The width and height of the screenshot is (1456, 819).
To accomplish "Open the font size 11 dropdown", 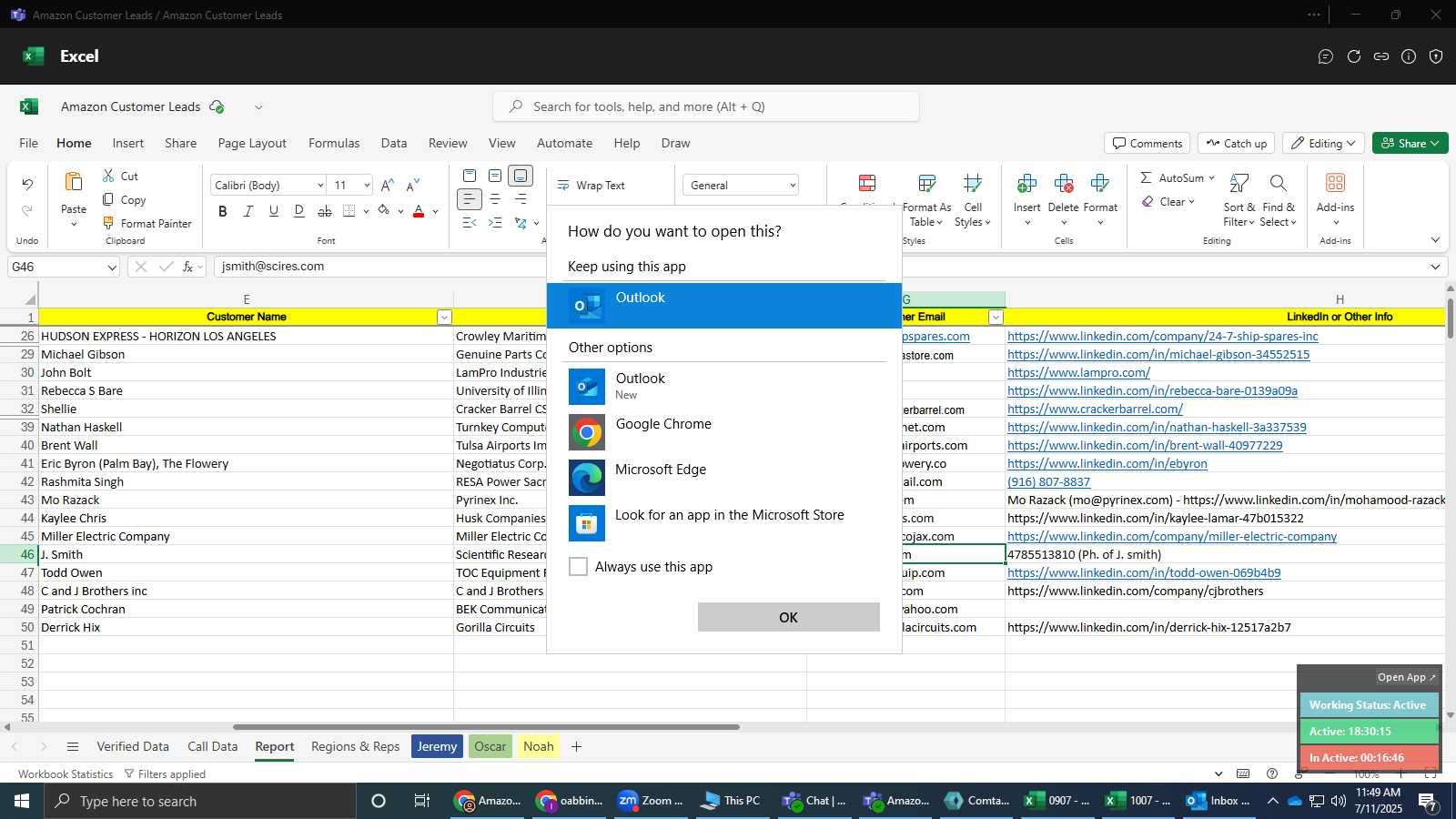I will pyautogui.click(x=367, y=186).
